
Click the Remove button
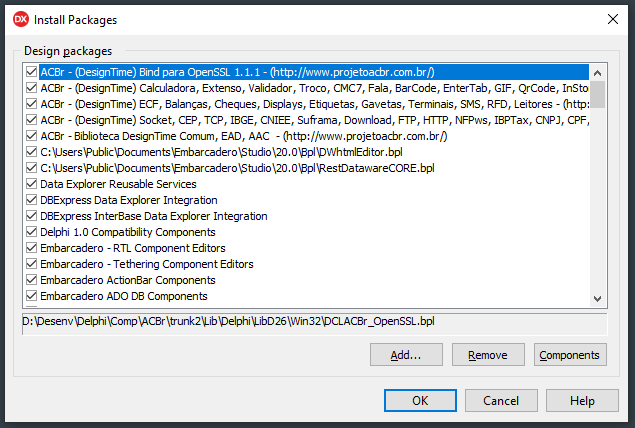coord(488,355)
